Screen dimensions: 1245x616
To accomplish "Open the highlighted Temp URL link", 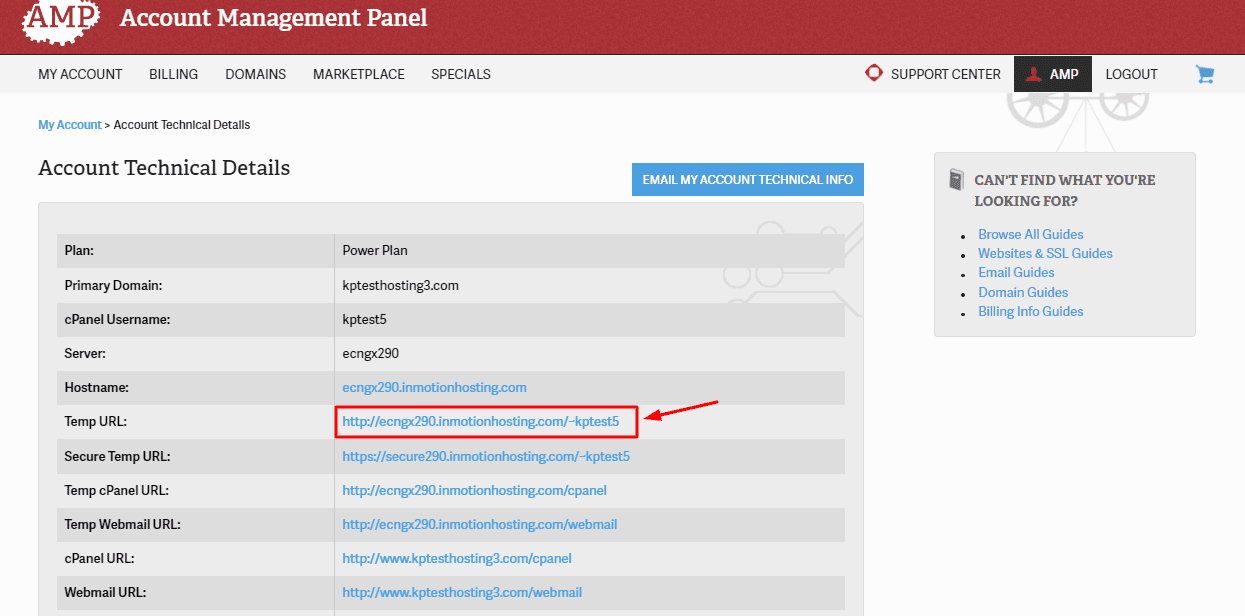I will [x=481, y=422].
